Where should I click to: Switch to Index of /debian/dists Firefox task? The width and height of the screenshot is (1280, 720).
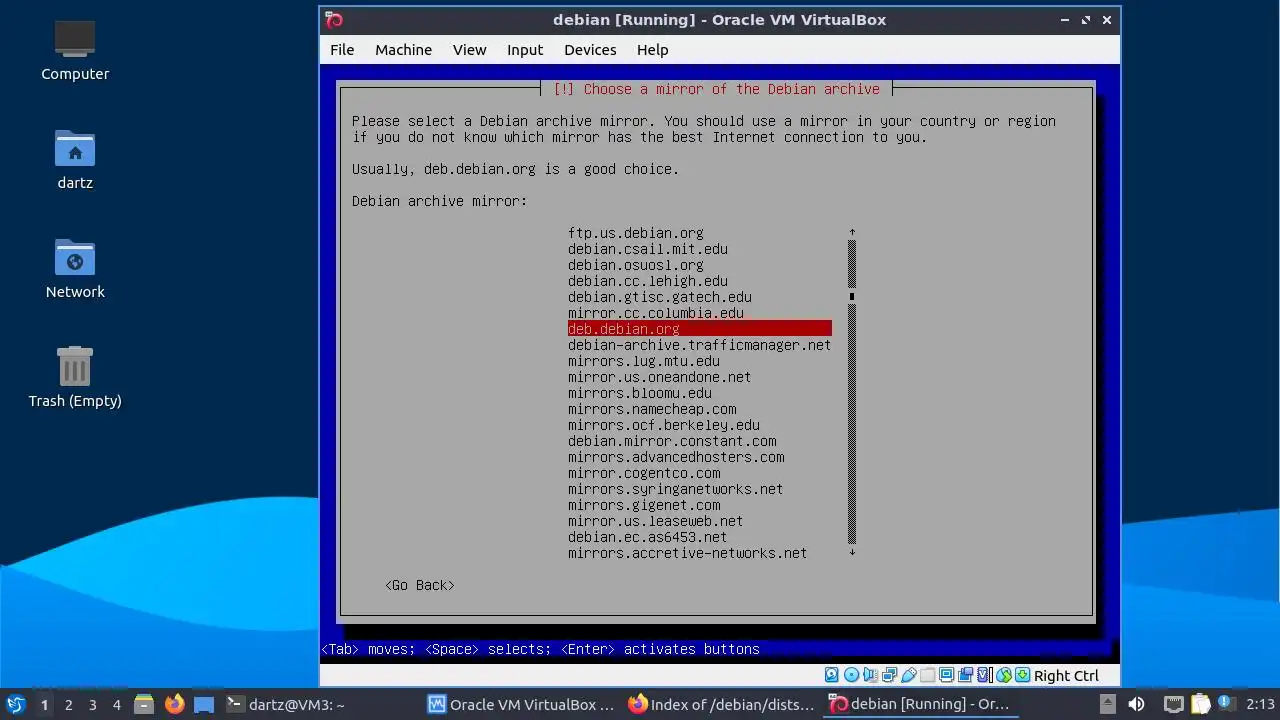(722, 704)
